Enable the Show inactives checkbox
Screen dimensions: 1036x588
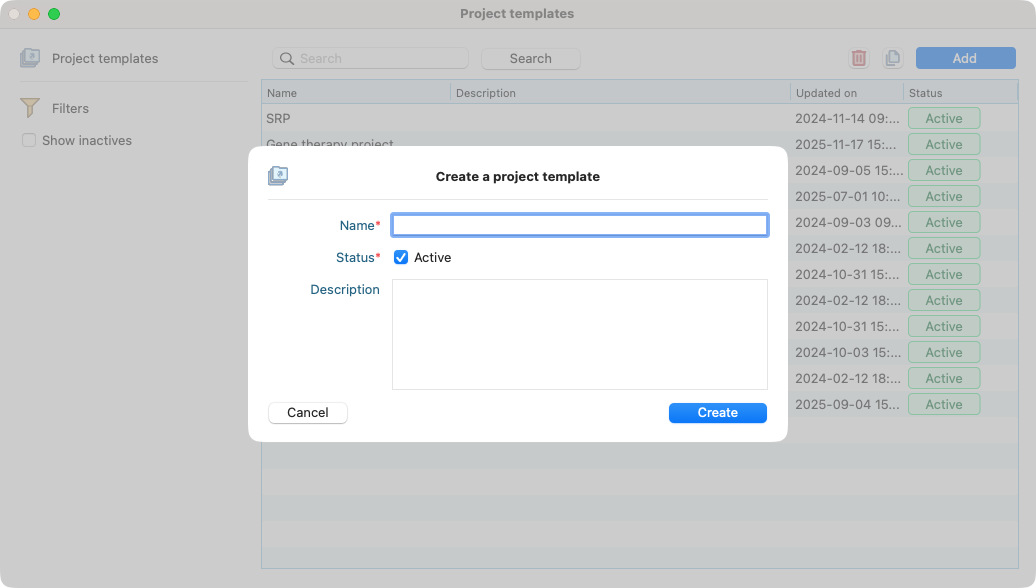[x=29, y=141]
